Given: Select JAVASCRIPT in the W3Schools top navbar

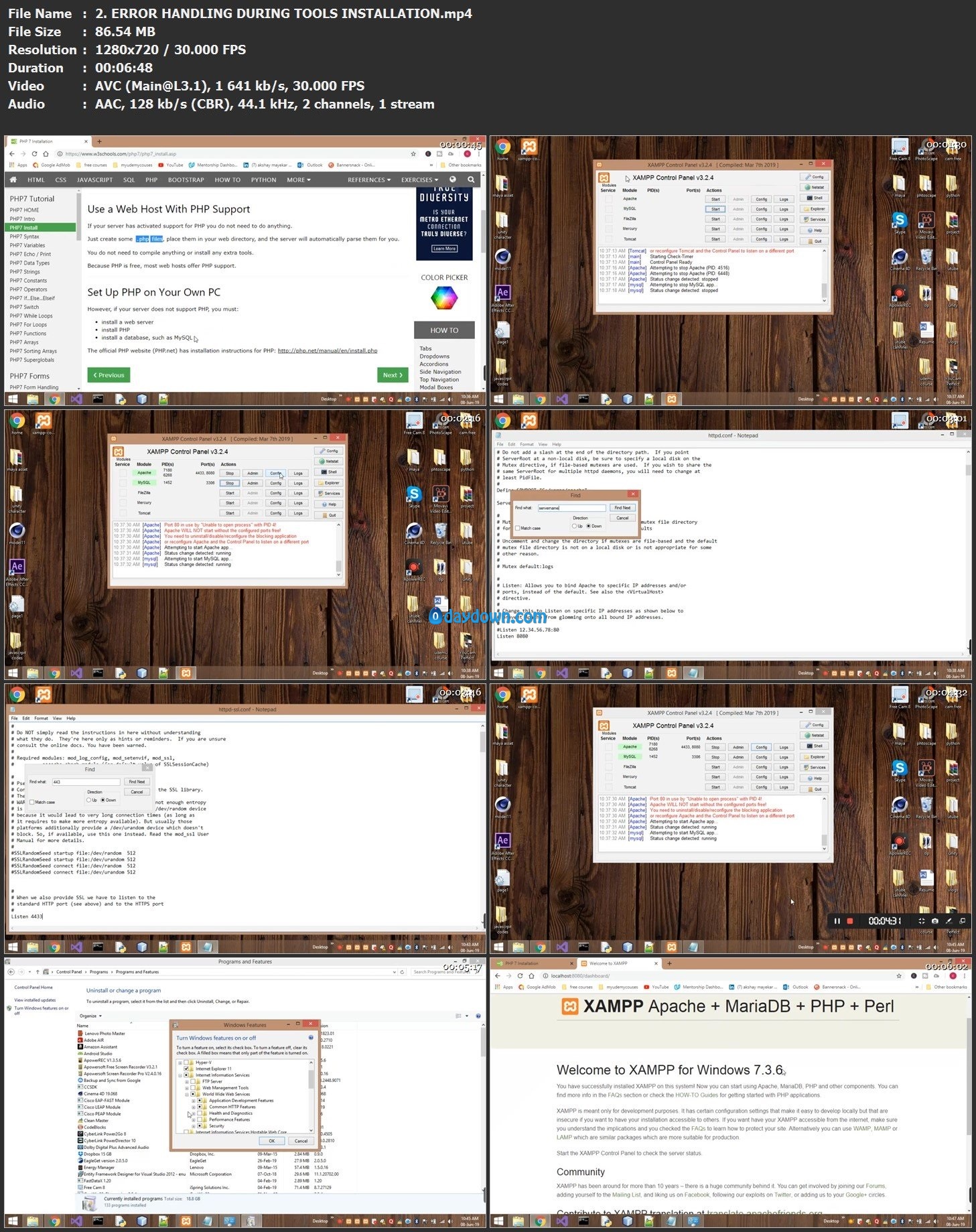Looking at the screenshot, I should [94, 180].
